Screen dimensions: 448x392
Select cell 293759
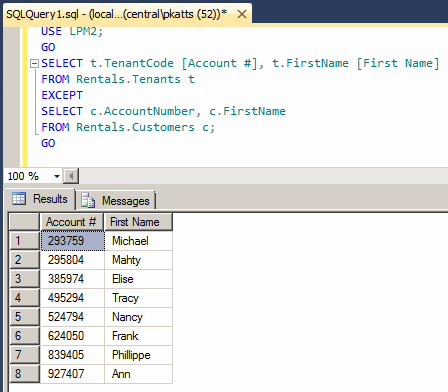point(72,241)
